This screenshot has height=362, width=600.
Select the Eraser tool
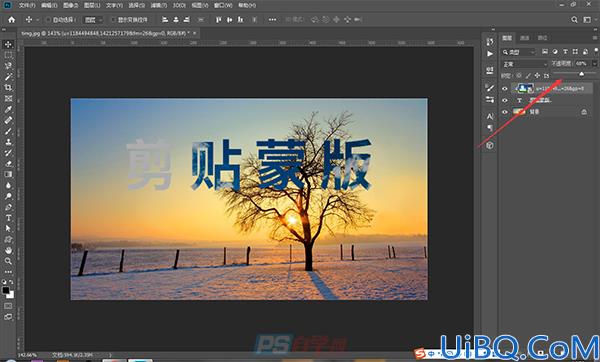(8, 163)
